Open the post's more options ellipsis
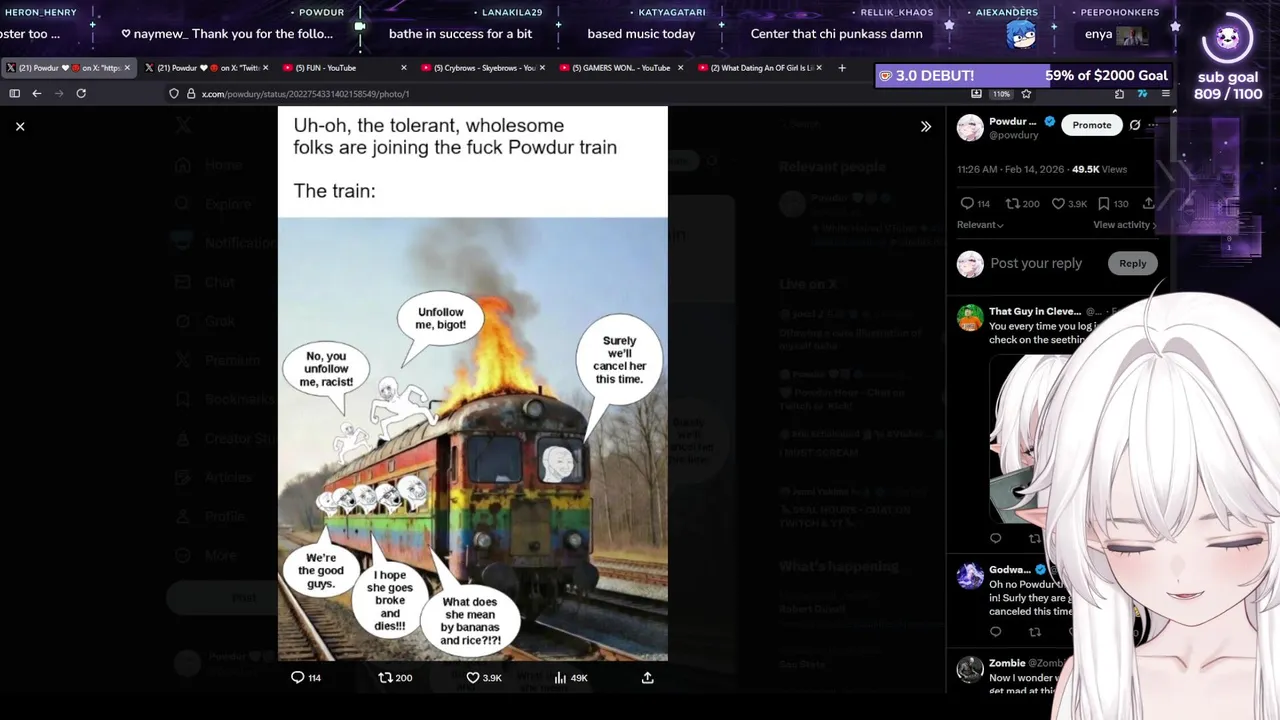1280x720 pixels. (x=1152, y=125)
